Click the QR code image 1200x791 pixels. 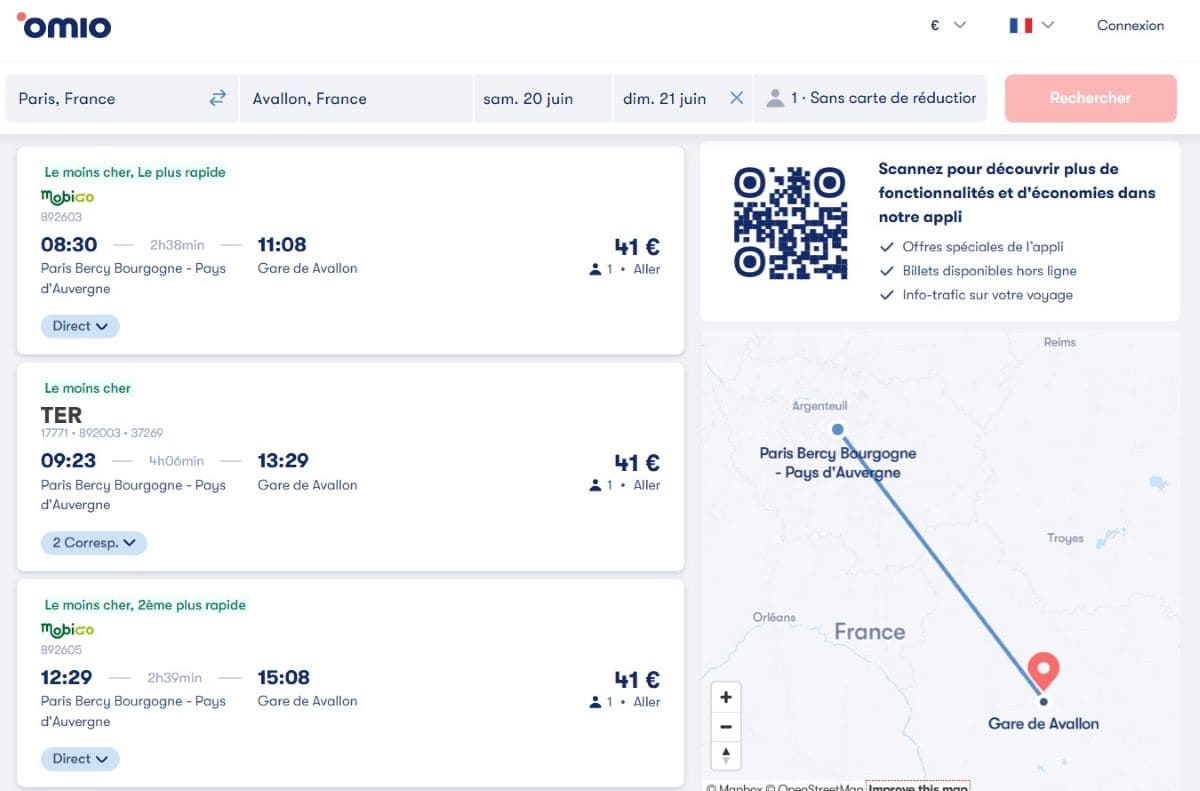[790, 222]
